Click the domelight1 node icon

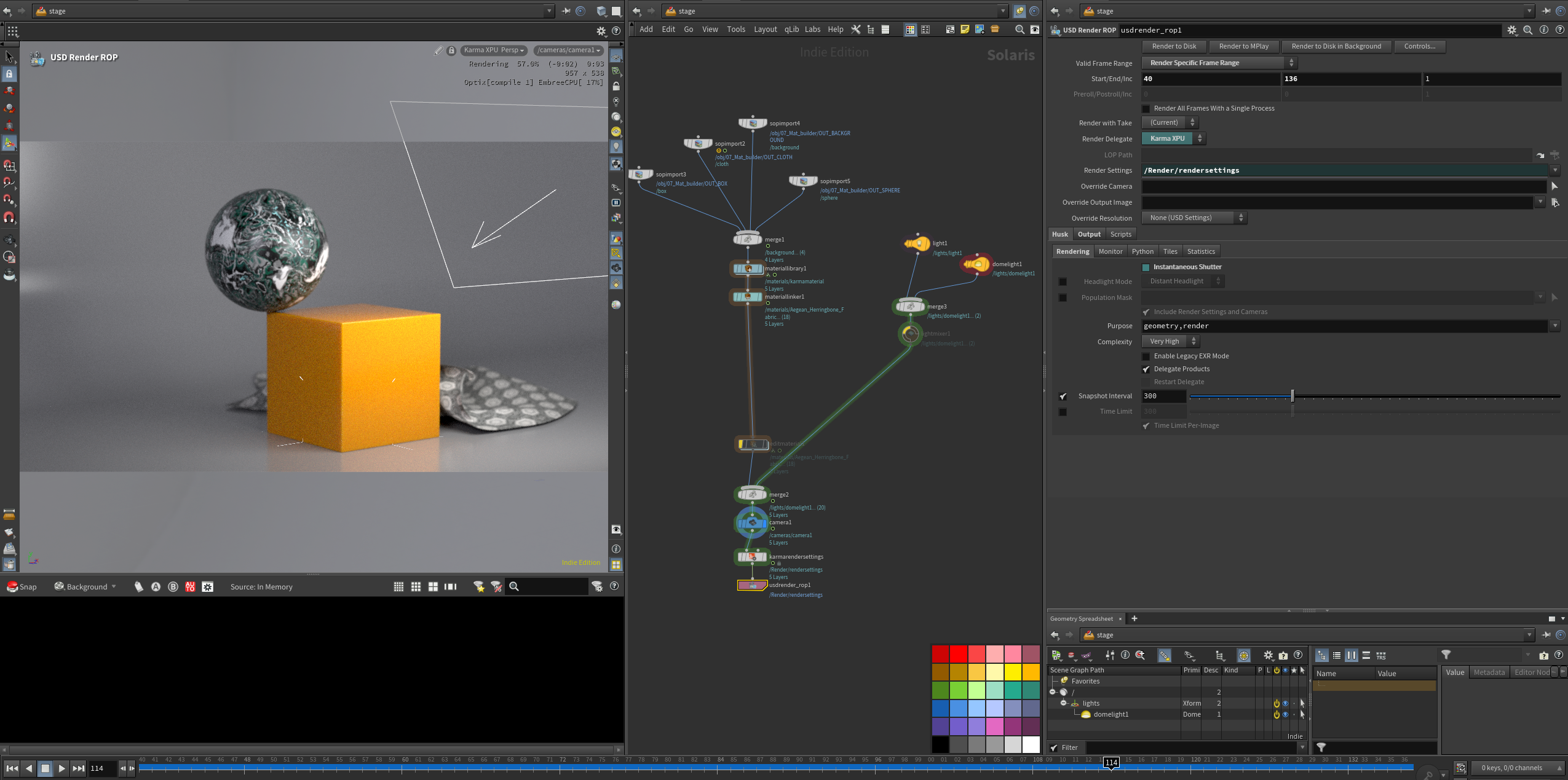coord(976,264)
